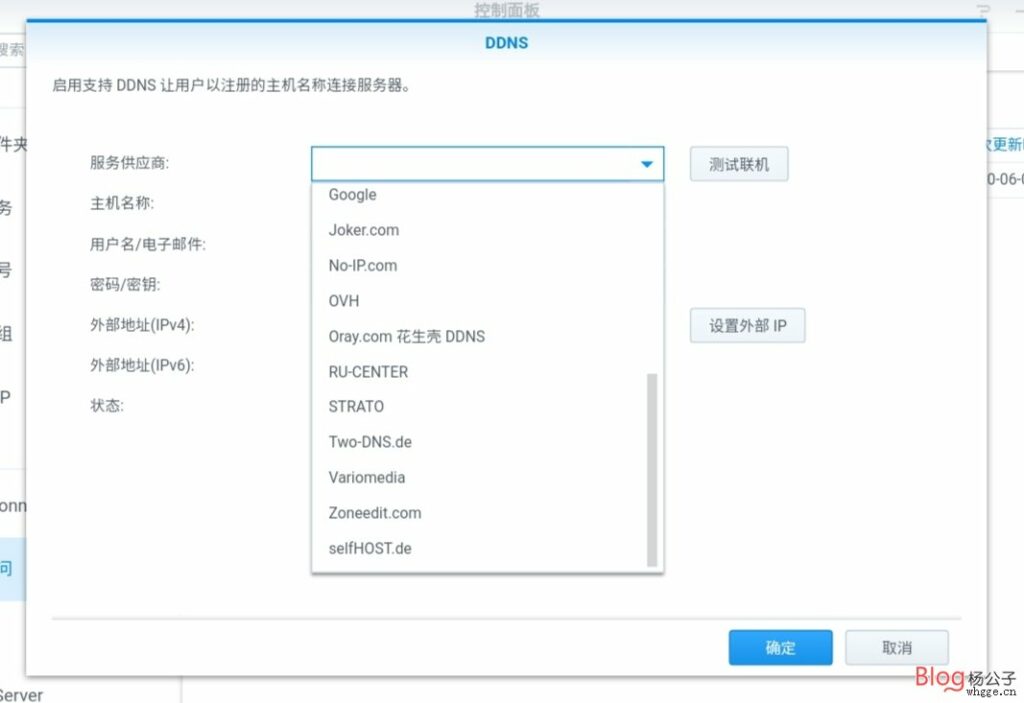
Task: Choose RU-CENTER provider entry
Action: 487,371
